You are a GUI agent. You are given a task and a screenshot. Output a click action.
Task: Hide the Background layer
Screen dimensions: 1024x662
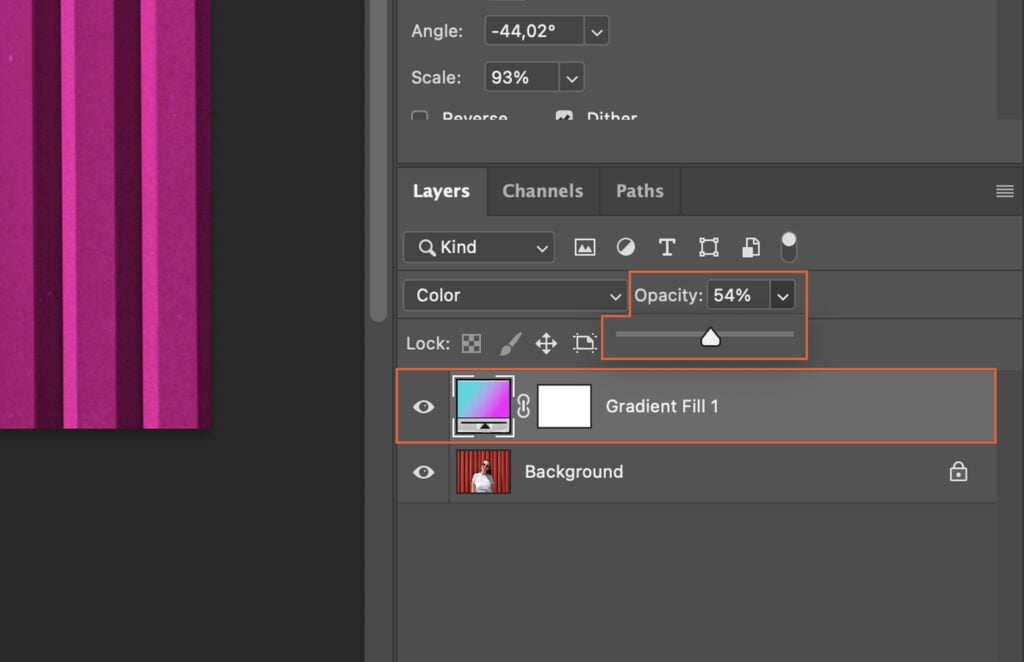[x=422, y=471]
